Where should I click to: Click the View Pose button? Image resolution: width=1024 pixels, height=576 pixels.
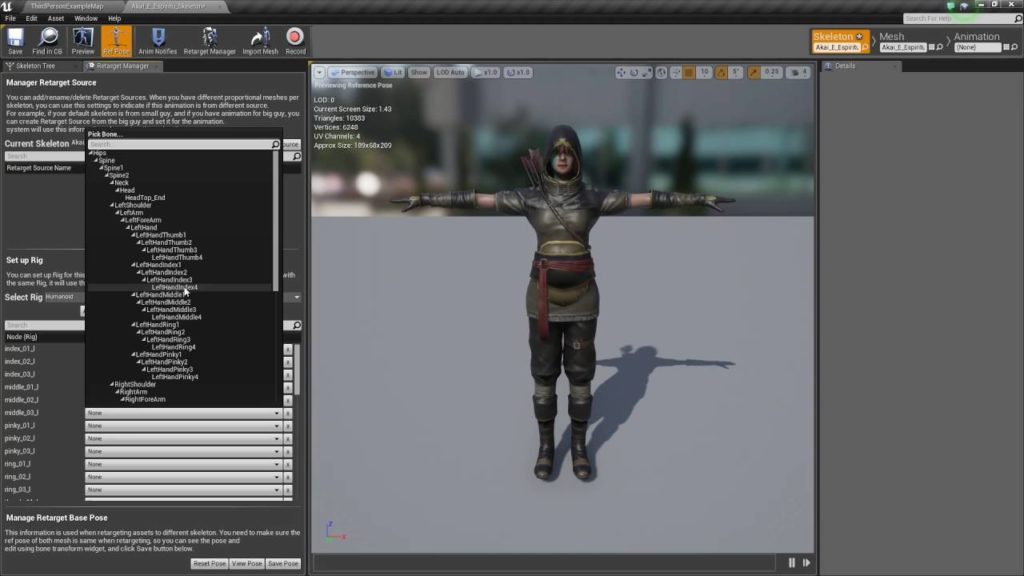pos(246,564)
